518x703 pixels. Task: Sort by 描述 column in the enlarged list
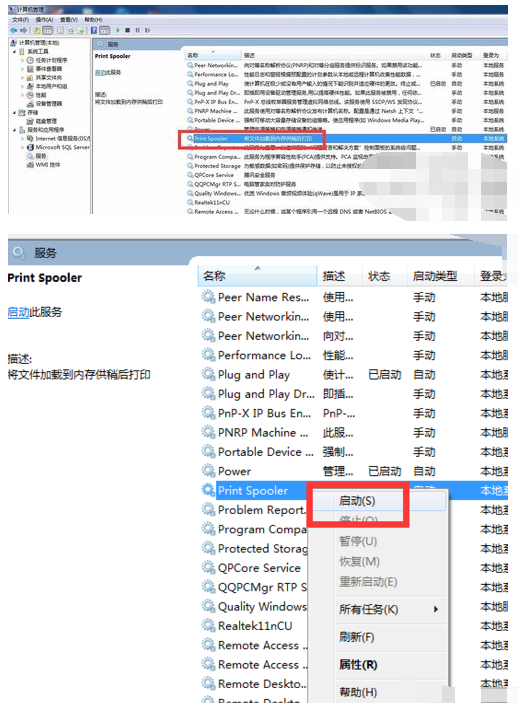[339, 276]
